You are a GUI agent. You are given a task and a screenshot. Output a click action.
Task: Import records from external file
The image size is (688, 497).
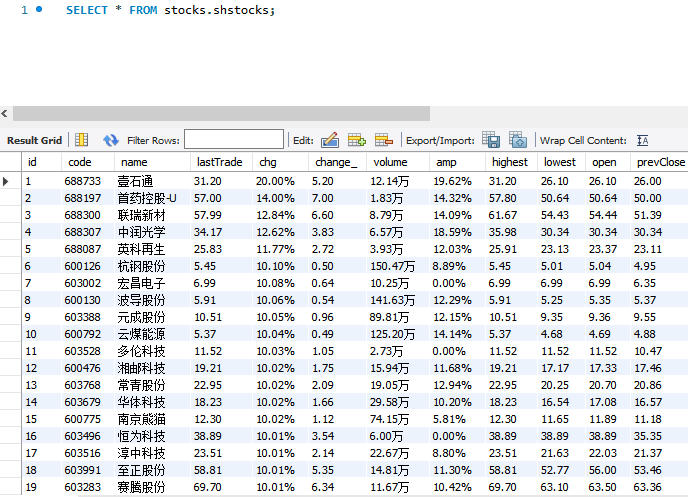518,140
